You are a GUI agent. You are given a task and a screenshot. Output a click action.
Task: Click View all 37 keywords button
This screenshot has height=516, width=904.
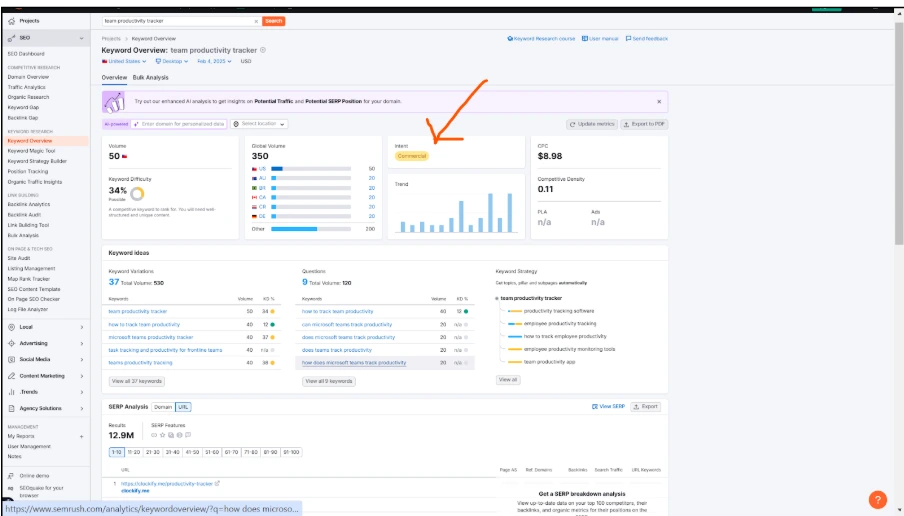click(x=137, y=381)
